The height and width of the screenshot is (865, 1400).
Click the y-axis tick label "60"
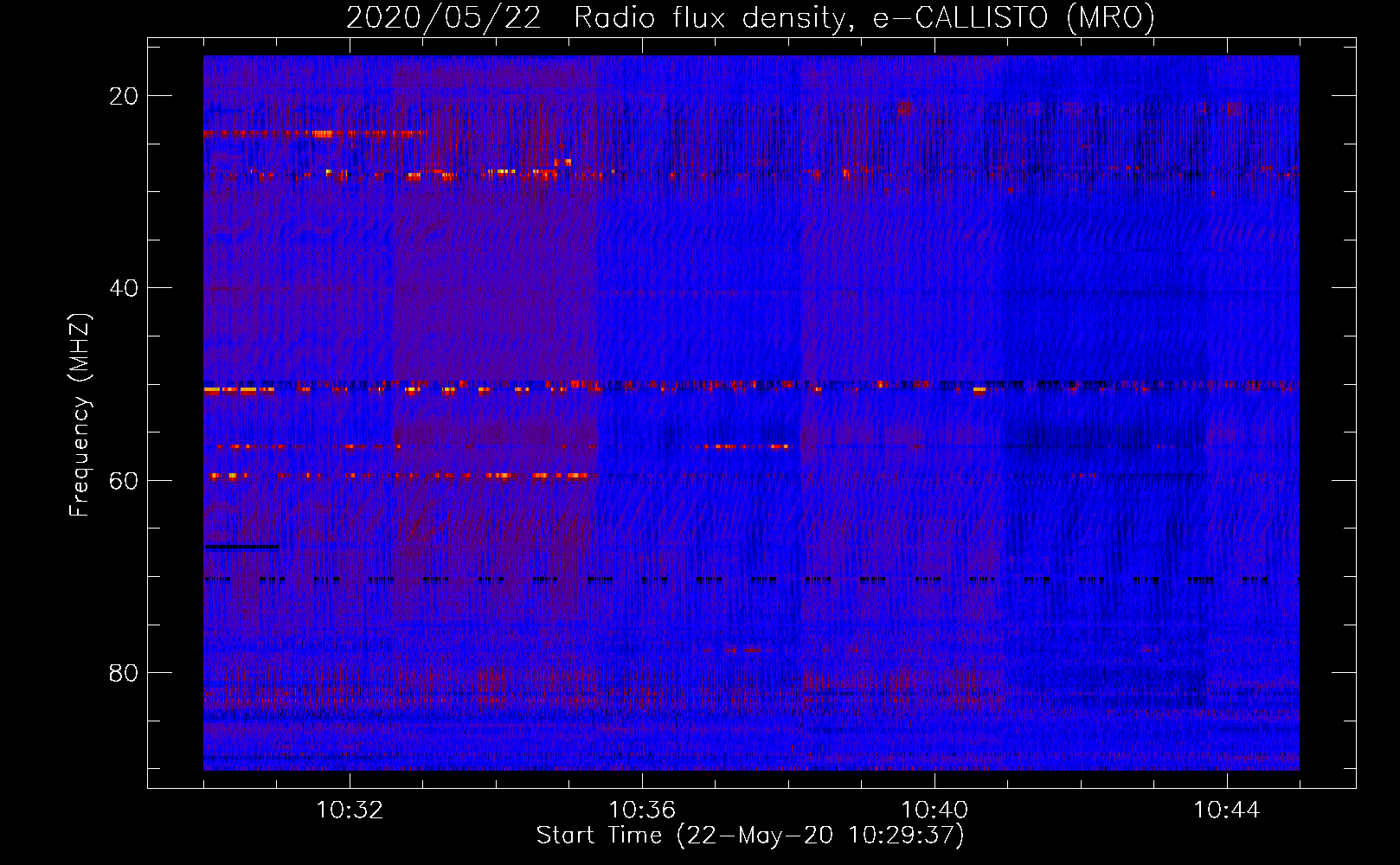coord(124,480)
